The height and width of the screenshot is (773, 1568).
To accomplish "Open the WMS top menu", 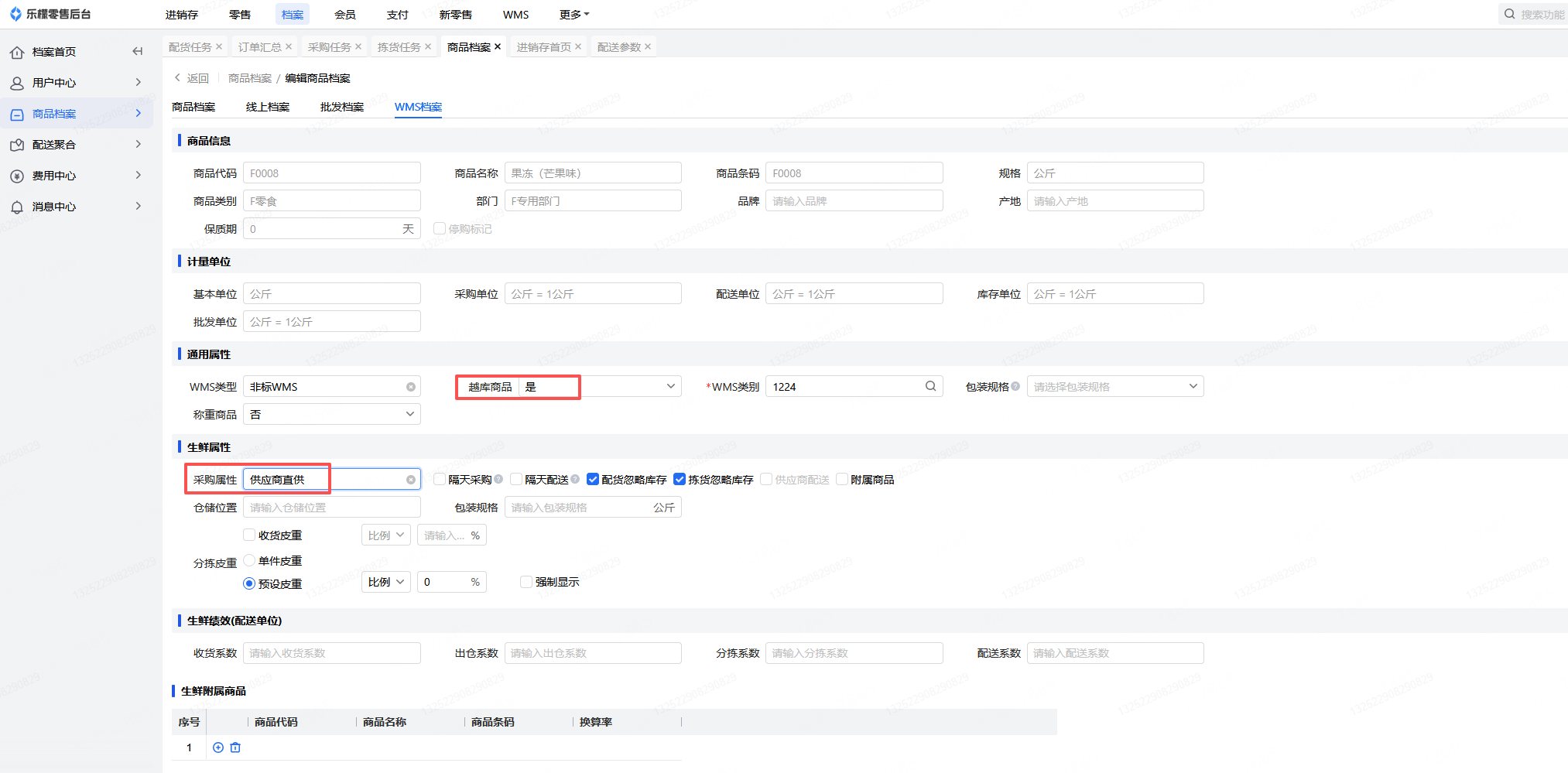I will 516,14.
